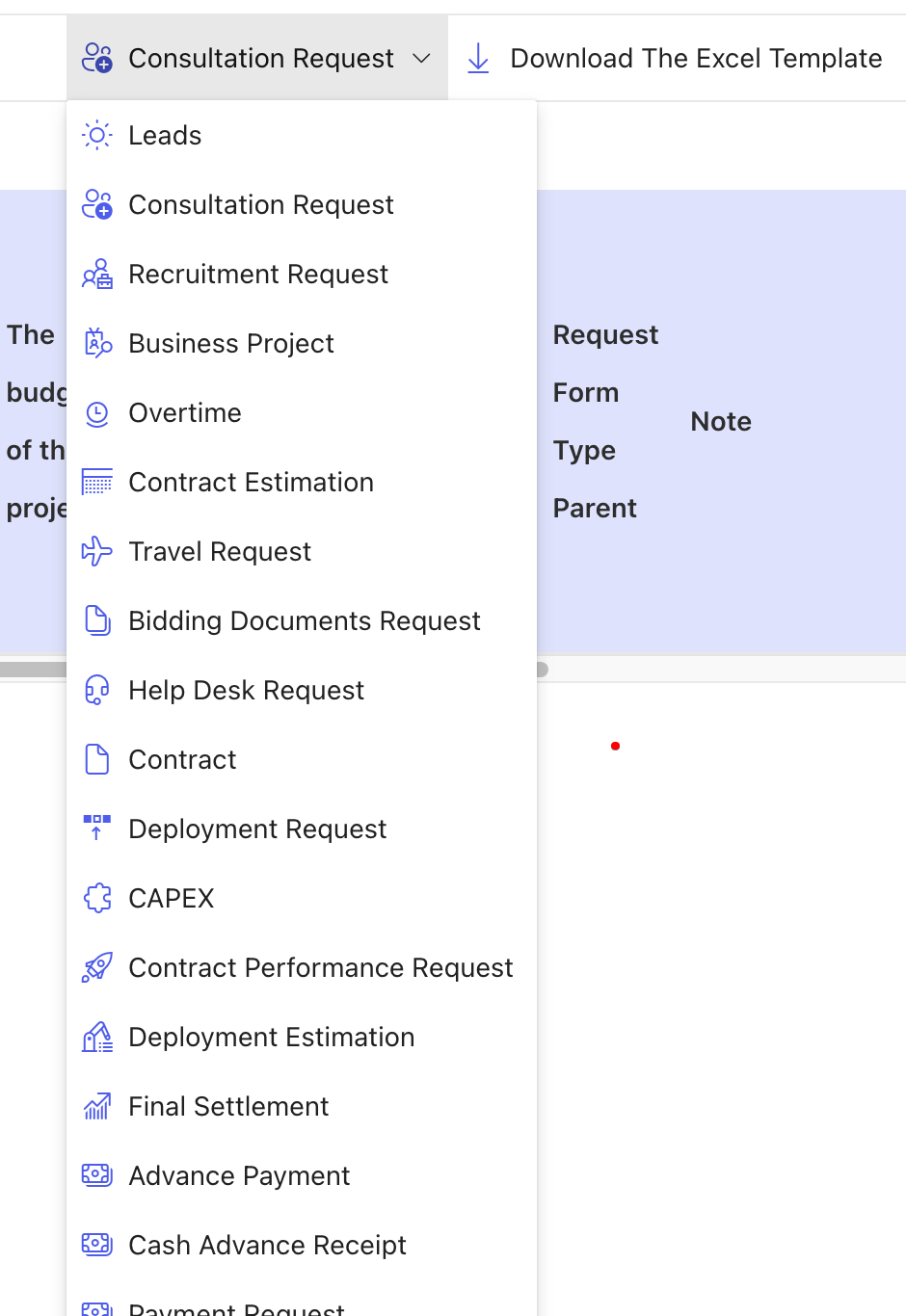Click the Business Project icon
The image size is (906, 1316).
click(x=97, y=344)
